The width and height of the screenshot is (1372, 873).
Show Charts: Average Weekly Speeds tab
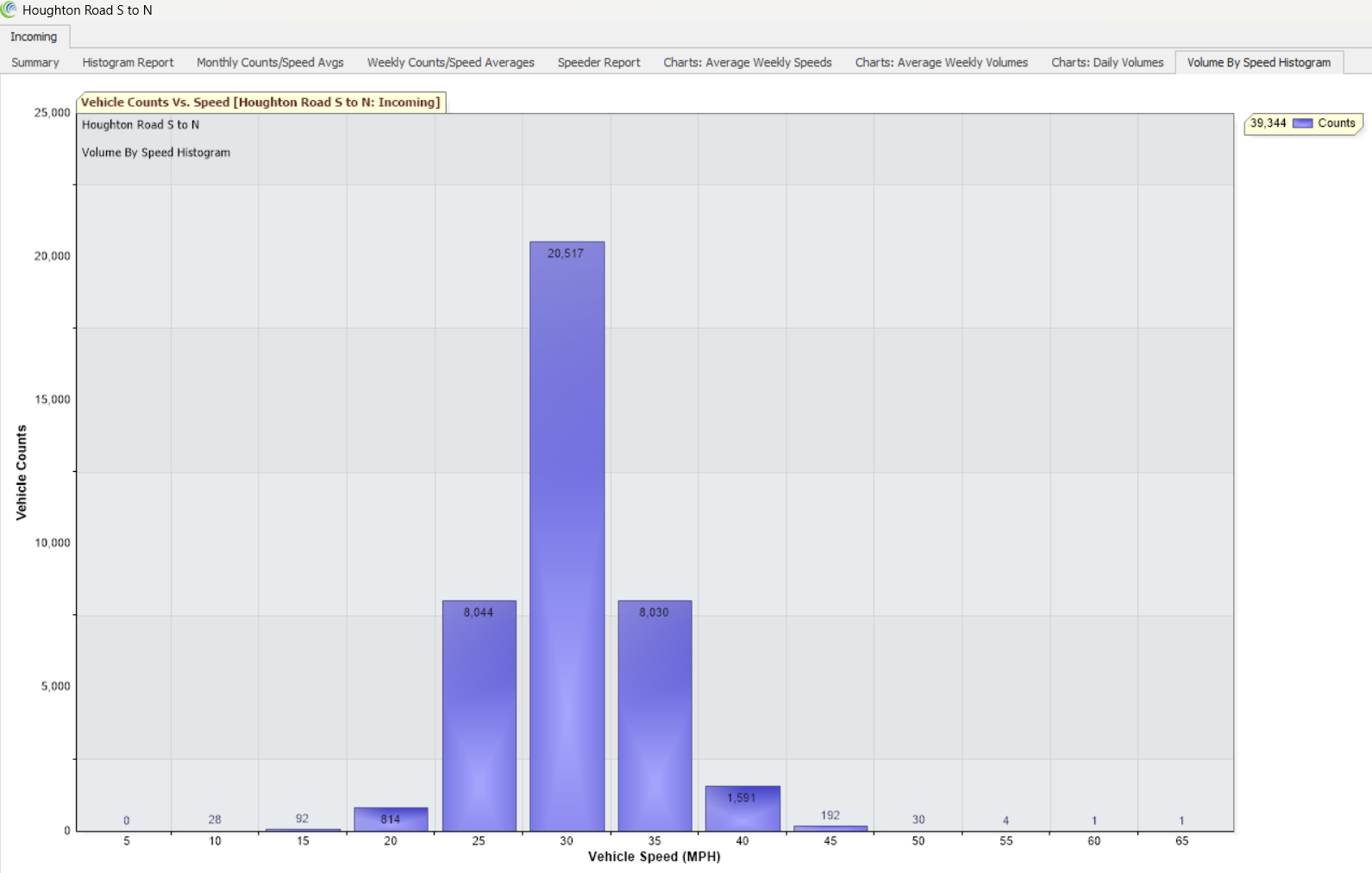pos(747,63)
